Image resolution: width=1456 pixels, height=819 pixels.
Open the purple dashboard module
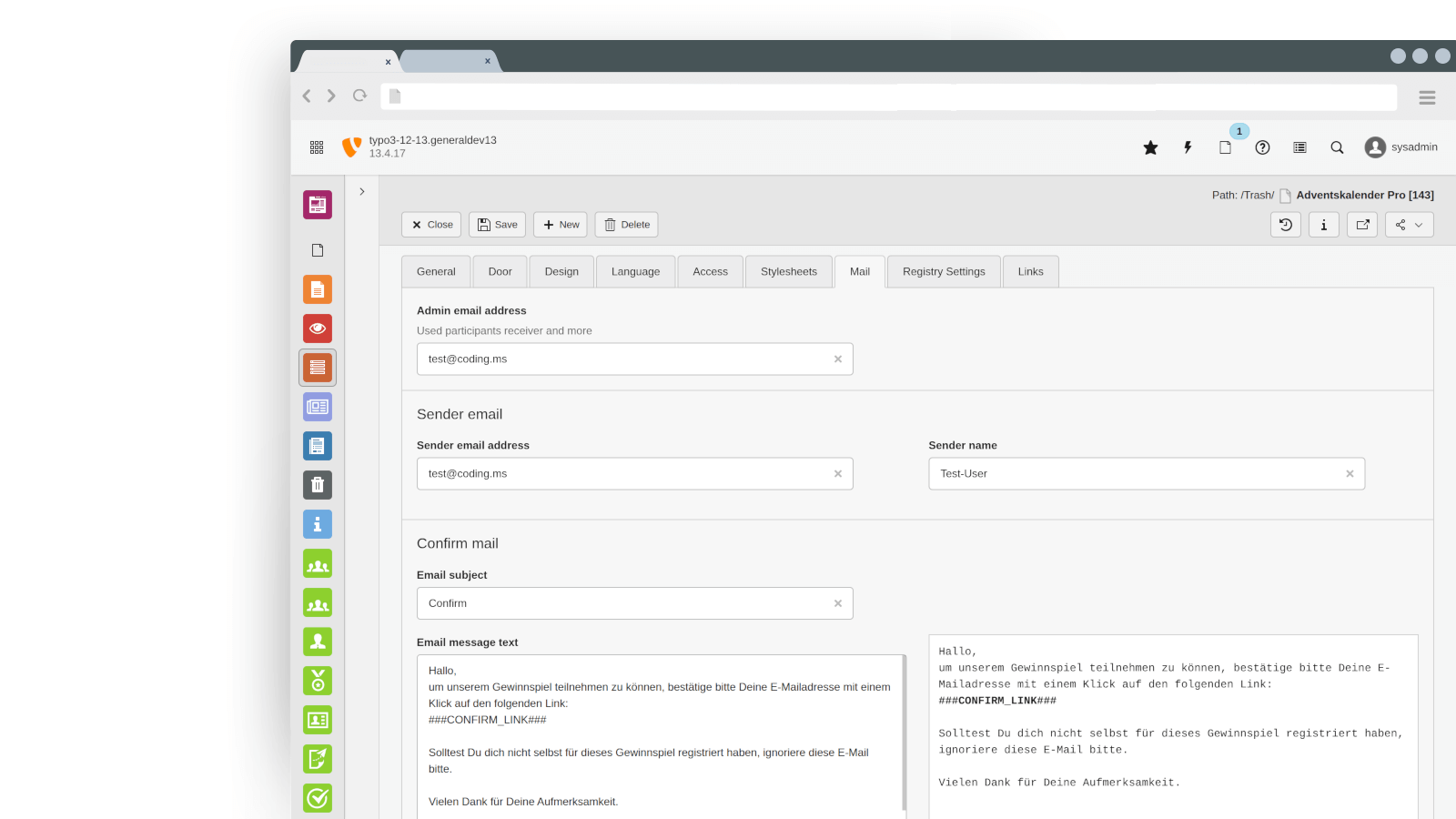click(318, 205)
